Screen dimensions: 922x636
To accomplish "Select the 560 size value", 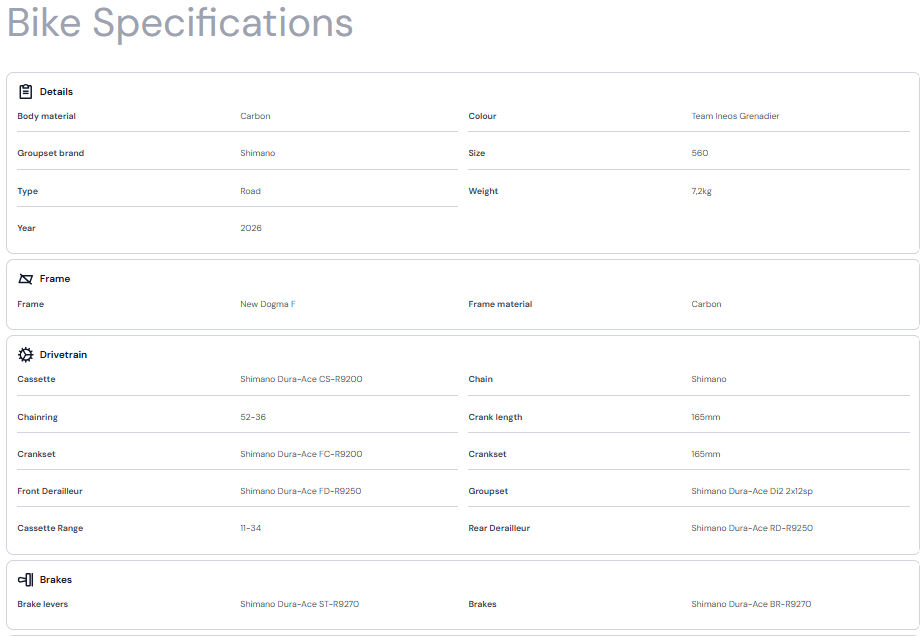I will pos(700,153).
